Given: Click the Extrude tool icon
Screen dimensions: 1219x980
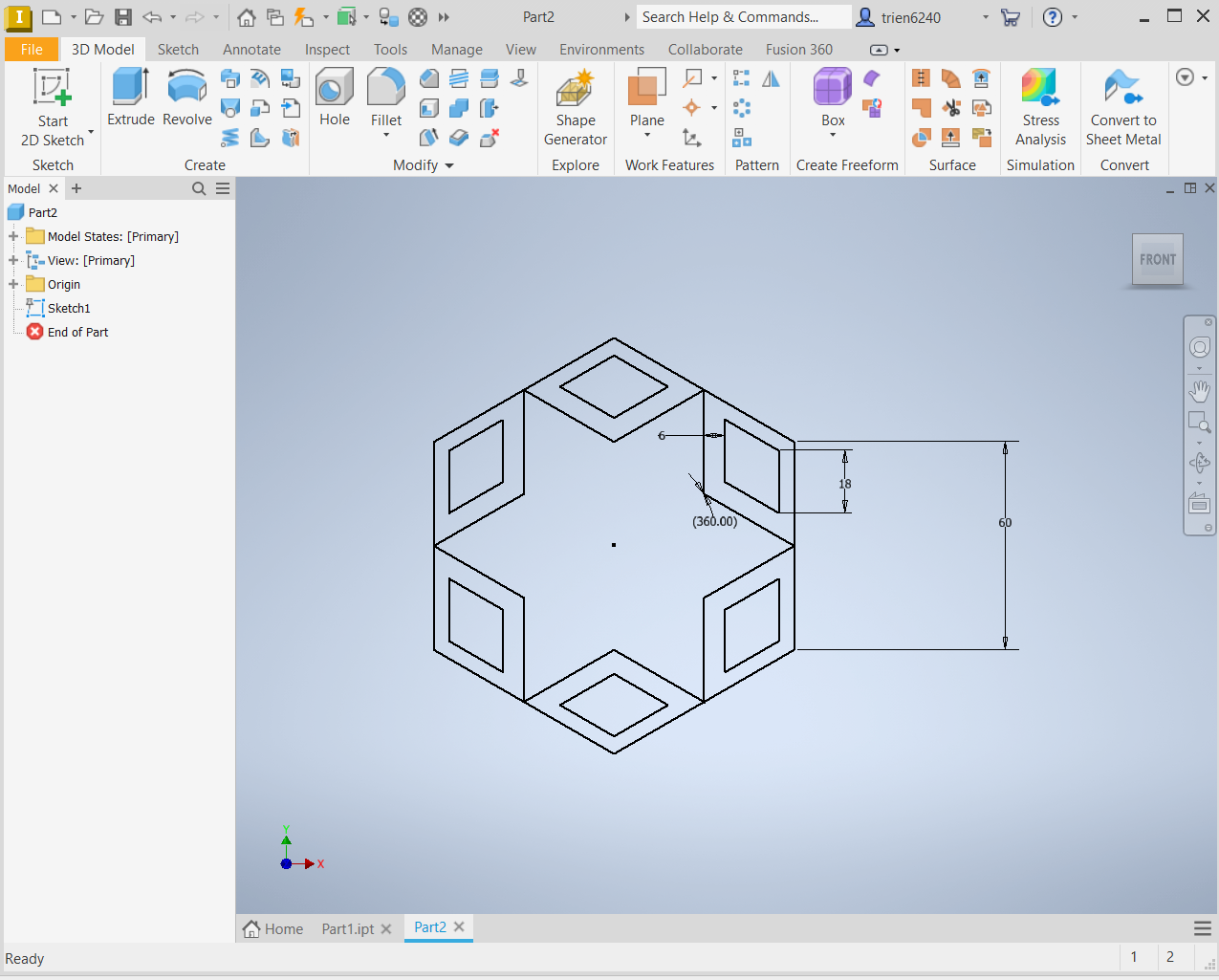Looking at the screenshot, I should (x=130, y=88).
